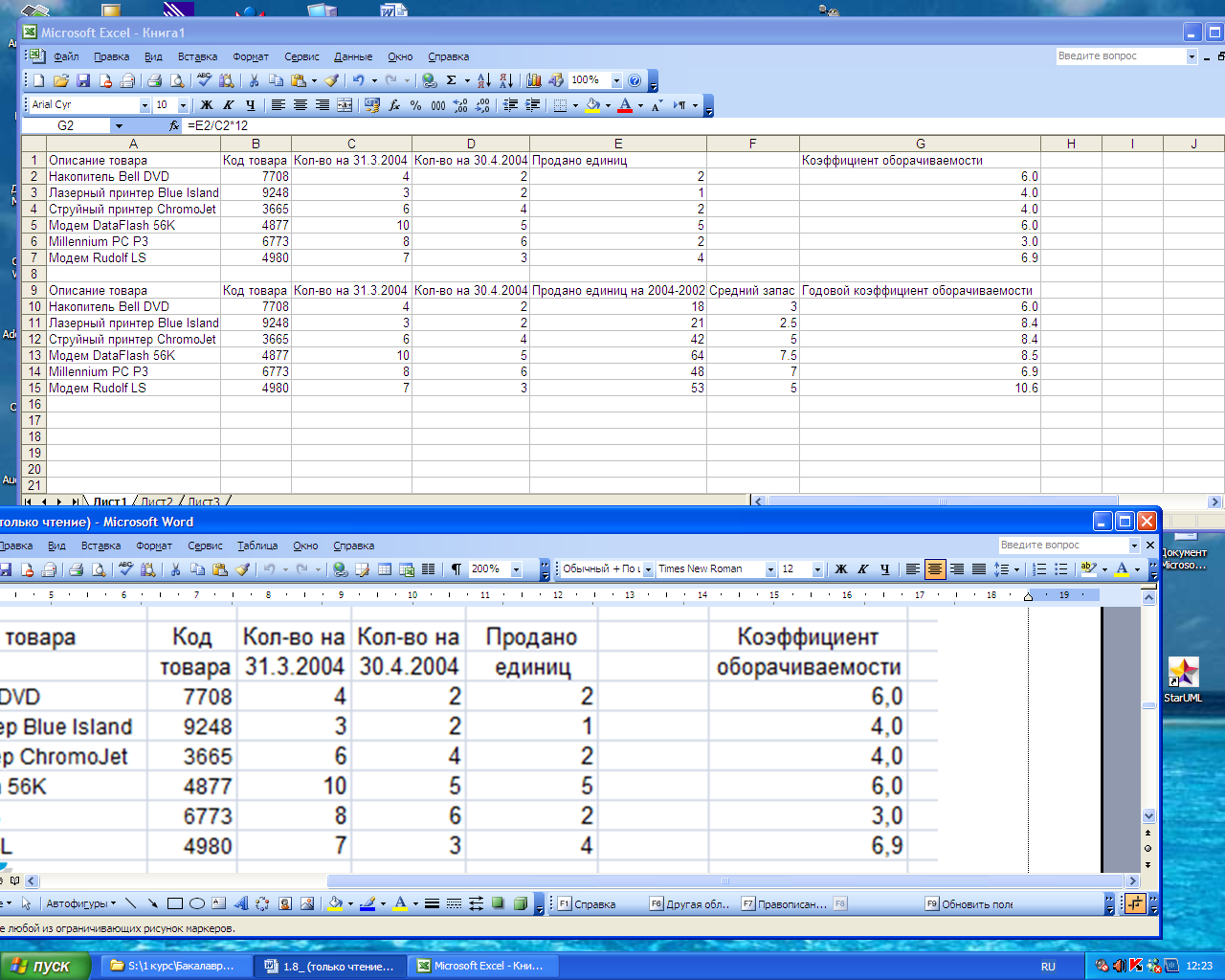The height and width of the screenshot is (980, 1225).
Task: Click Excel's Undo arrow icon
Action: pos(358,80)
